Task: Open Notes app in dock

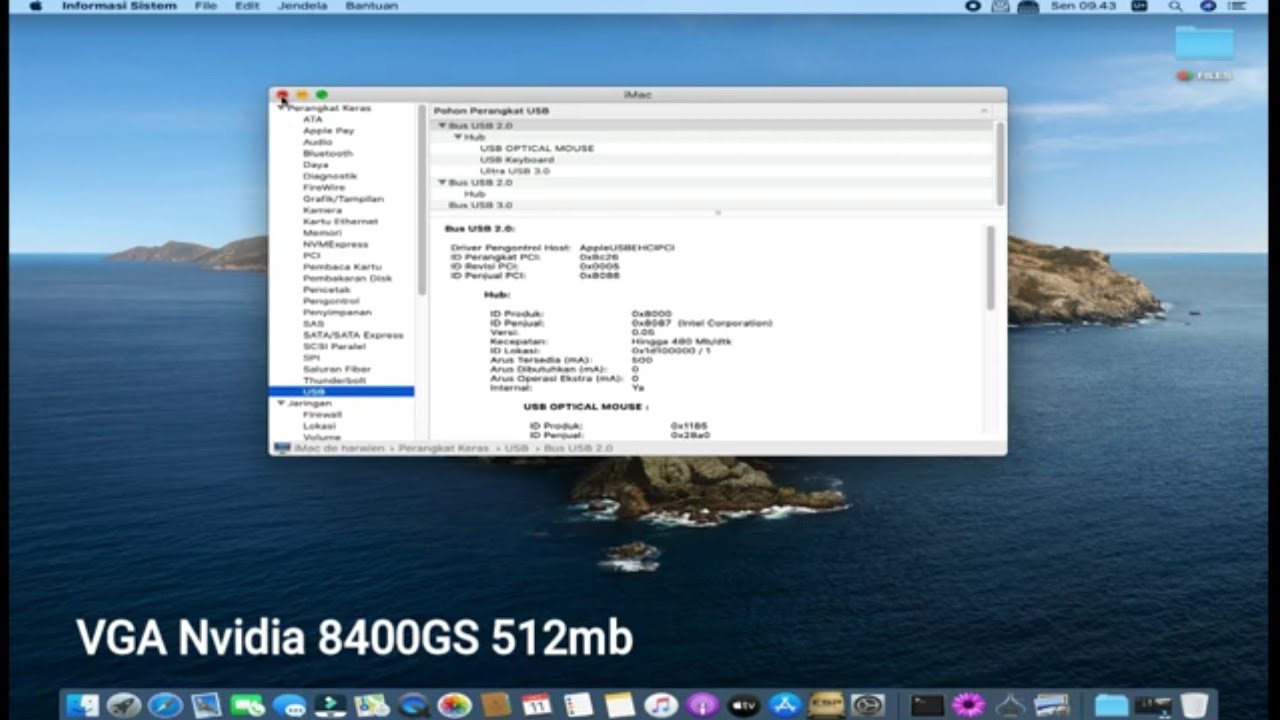Action: click(620, 705)
